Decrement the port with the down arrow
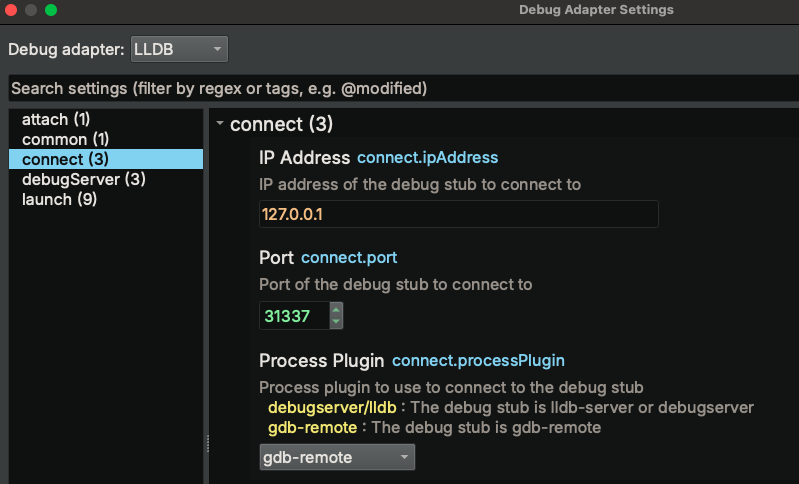Viewport: 799px width, 484px height. tap(336, 322)
